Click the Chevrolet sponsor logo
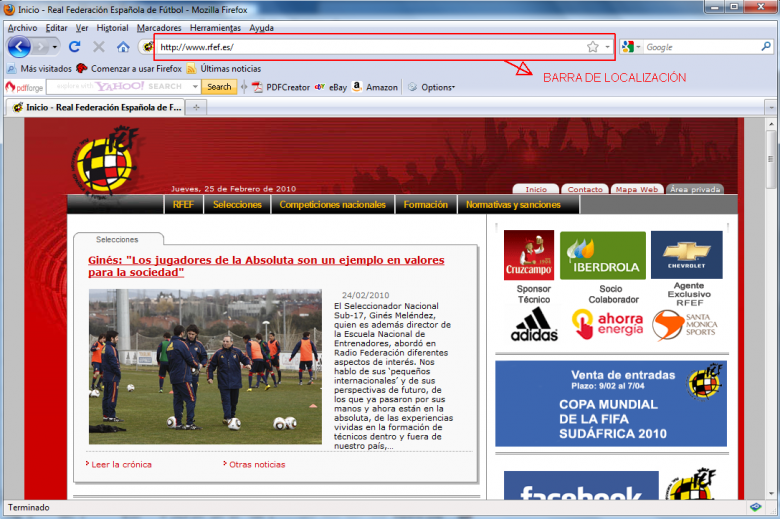The height and width of the screenshot is (519, 780). 686,255
